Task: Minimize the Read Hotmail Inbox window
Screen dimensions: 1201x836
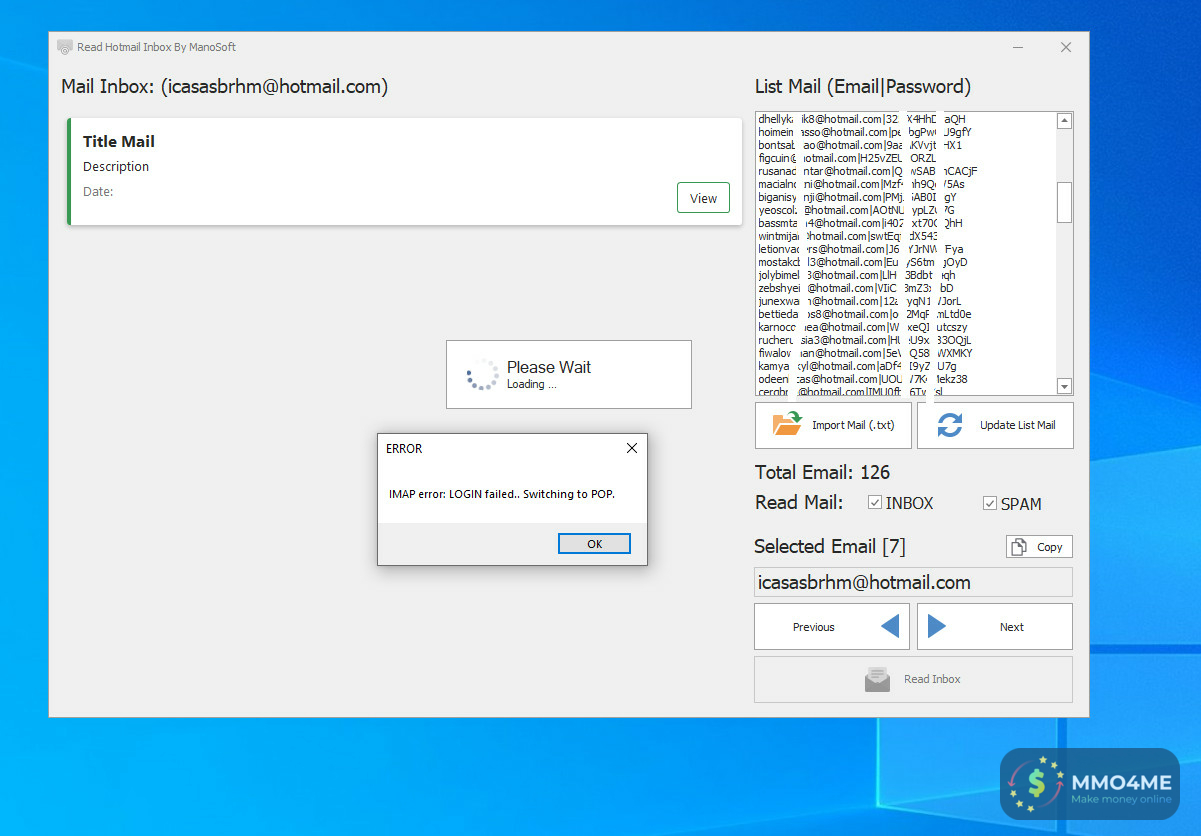Action: 1018,47
